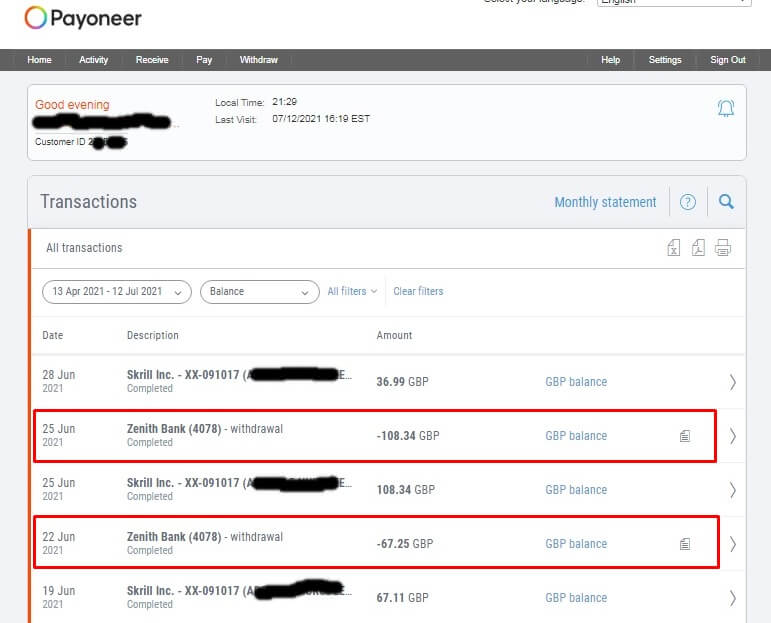This screenshot has width=771, height=623.
Task: Click Zenith Bank (4078) withdrawal on 22 Jun
Action: (205, 537)
